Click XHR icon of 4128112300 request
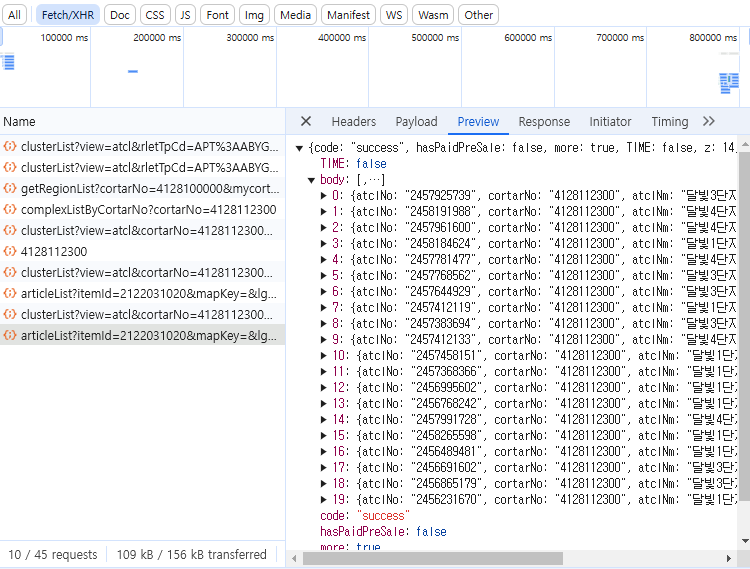The width and height of the screenshot is (750, 569). 10,252
